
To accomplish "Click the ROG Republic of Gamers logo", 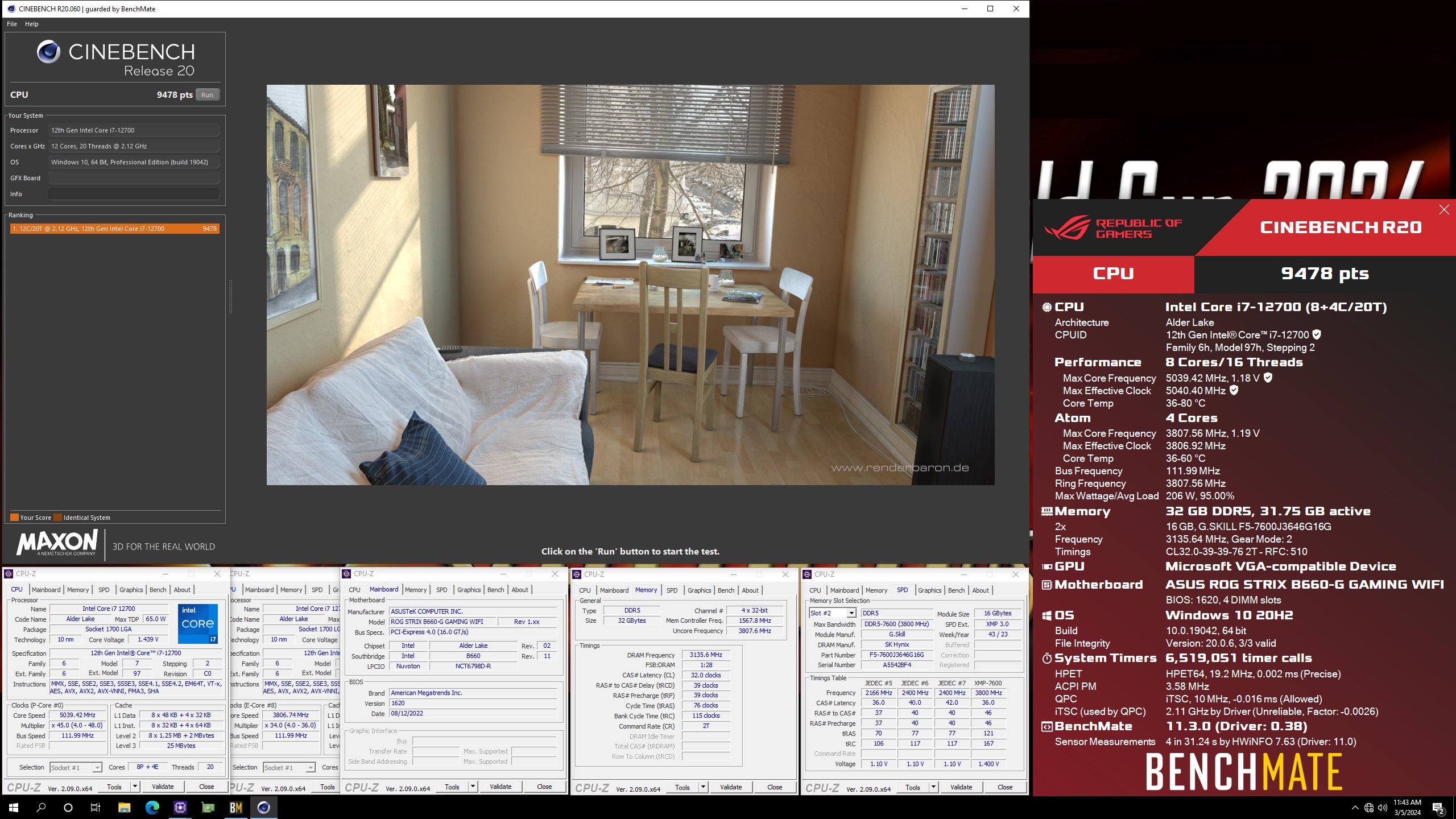I will point(1112,227).
